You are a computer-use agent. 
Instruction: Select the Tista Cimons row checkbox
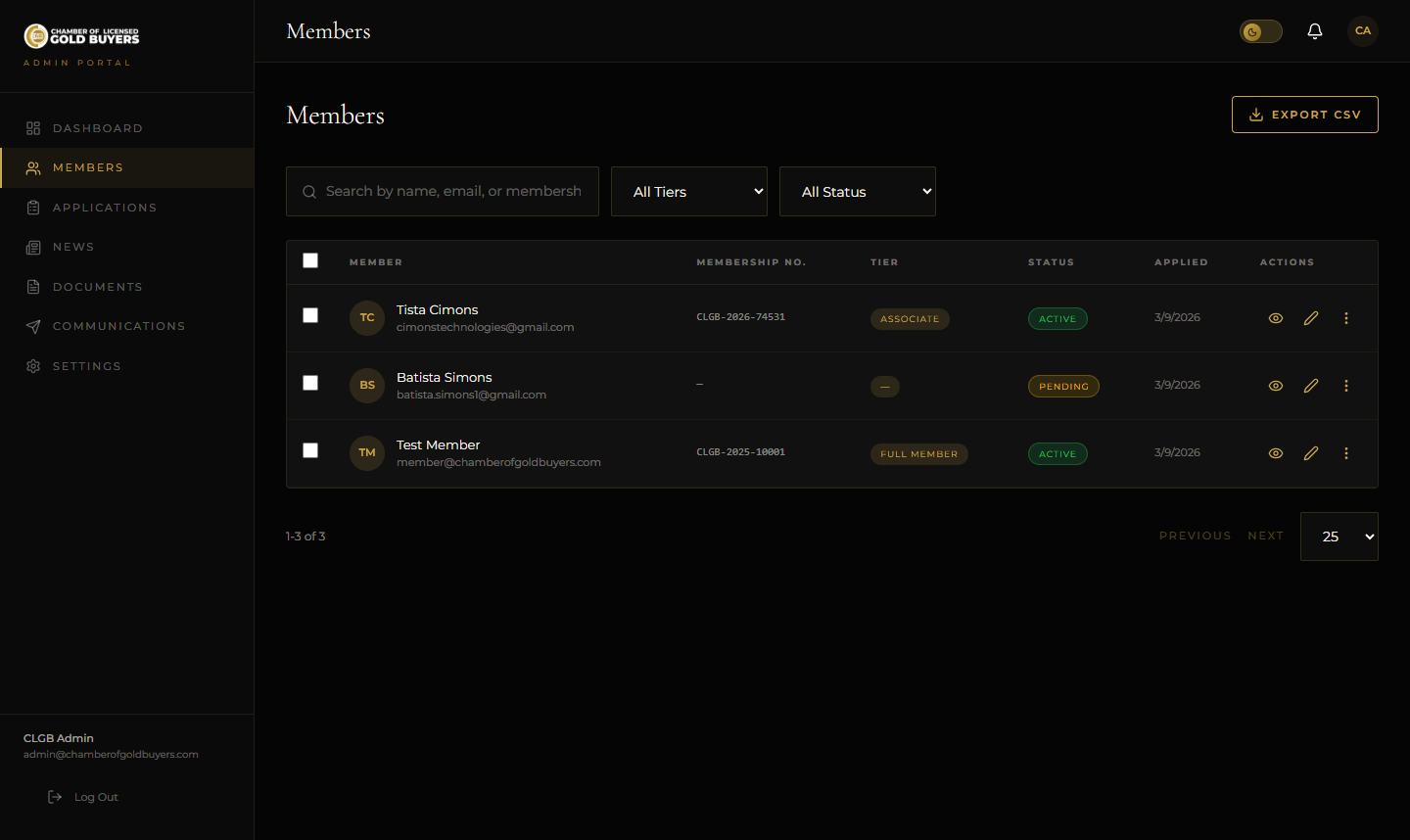pos(310,315)
